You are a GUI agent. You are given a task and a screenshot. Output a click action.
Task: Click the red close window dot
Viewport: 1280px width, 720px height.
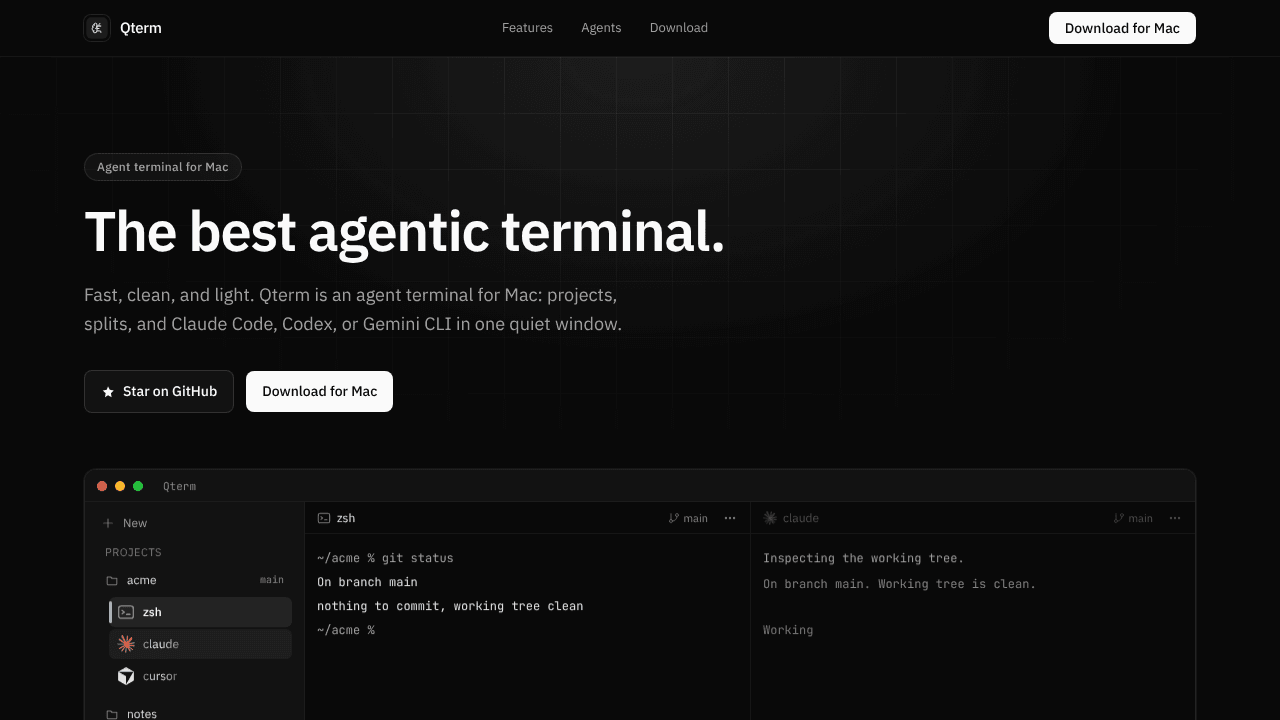[102, 486]
